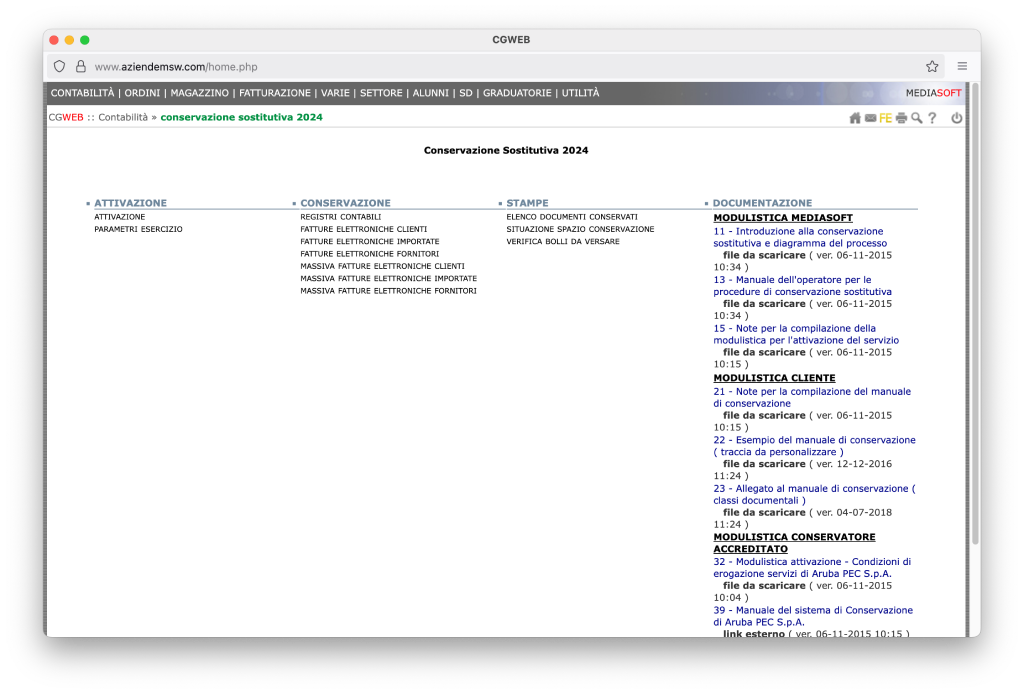
Task: Click MASSIVA FATTURE ELETTRONICHE FORNITORI
Action: click(388, 291)
